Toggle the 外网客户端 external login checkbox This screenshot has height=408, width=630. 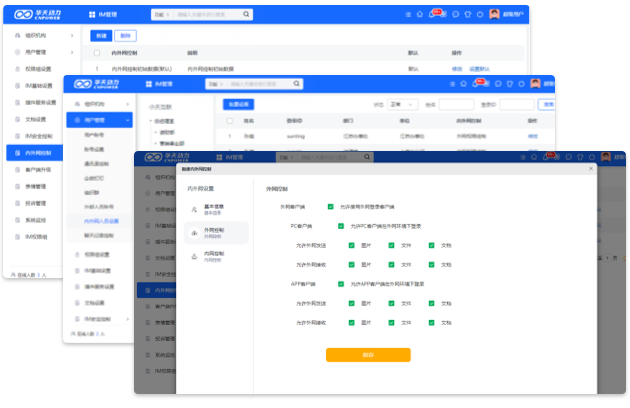coord(330,207)
